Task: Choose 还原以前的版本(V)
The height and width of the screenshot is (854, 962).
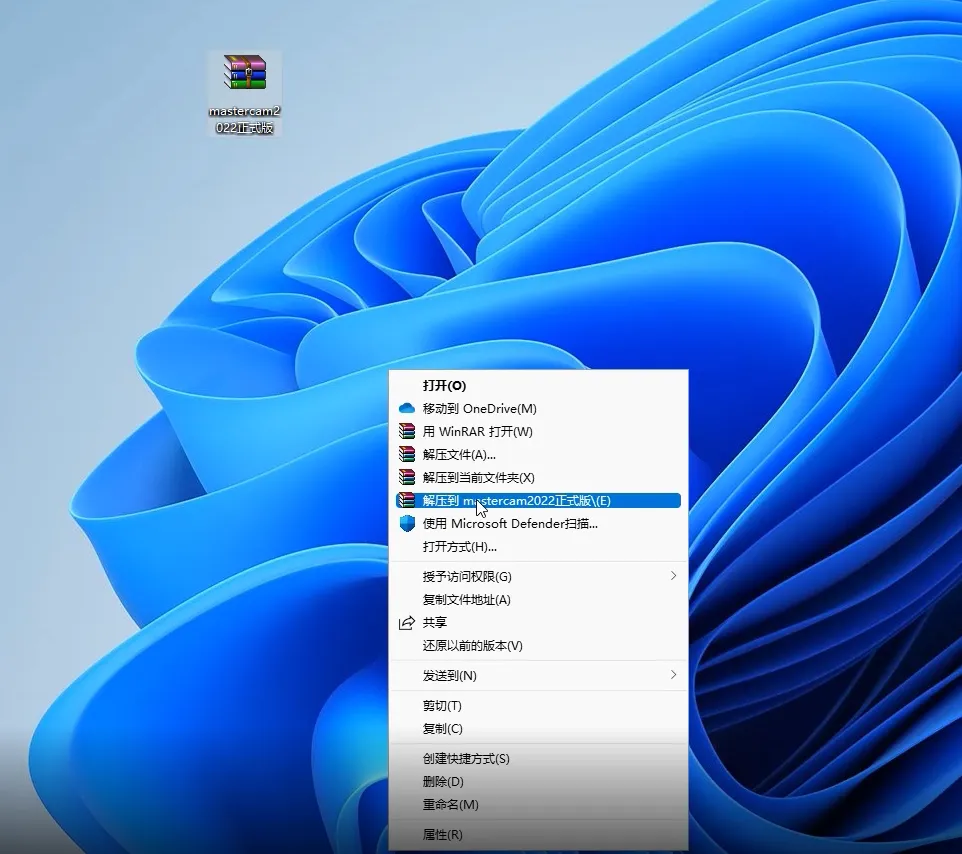Action: (538, 645)
